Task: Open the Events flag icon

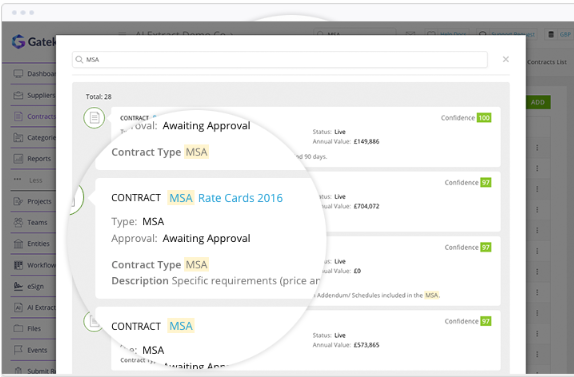Action: tap(18, 350)
